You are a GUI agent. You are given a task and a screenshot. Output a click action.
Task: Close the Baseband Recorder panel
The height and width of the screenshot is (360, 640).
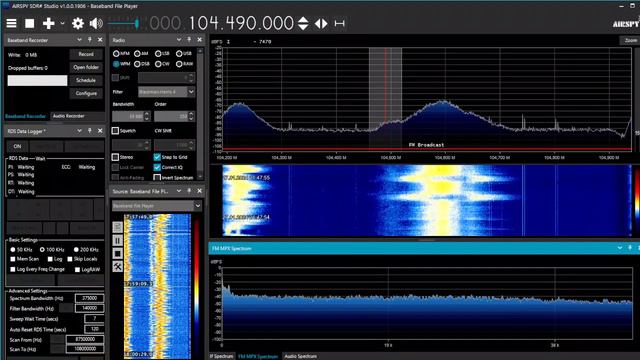point(100,40)
